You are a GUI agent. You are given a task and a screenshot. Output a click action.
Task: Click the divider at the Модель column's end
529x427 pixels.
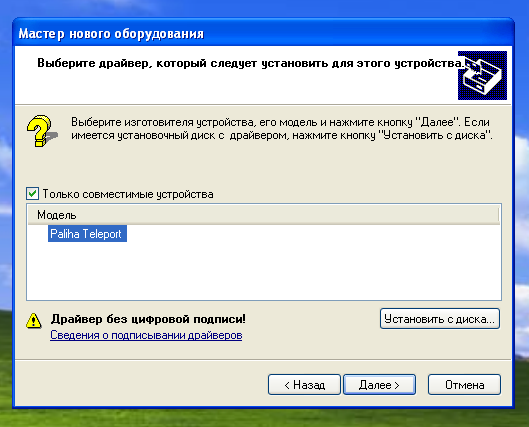click(x=498, y=215)
